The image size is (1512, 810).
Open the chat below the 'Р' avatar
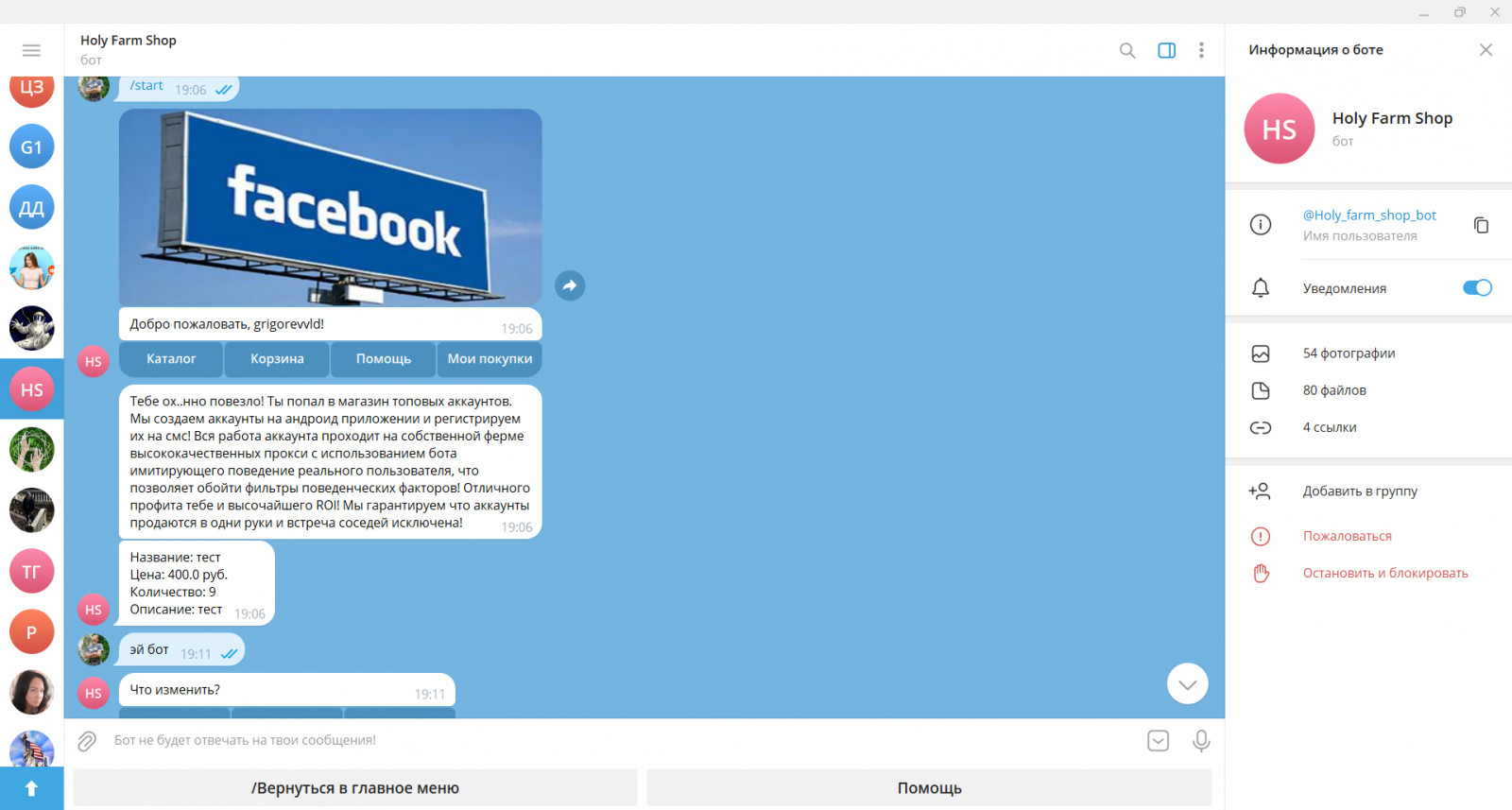coord(32,692)
